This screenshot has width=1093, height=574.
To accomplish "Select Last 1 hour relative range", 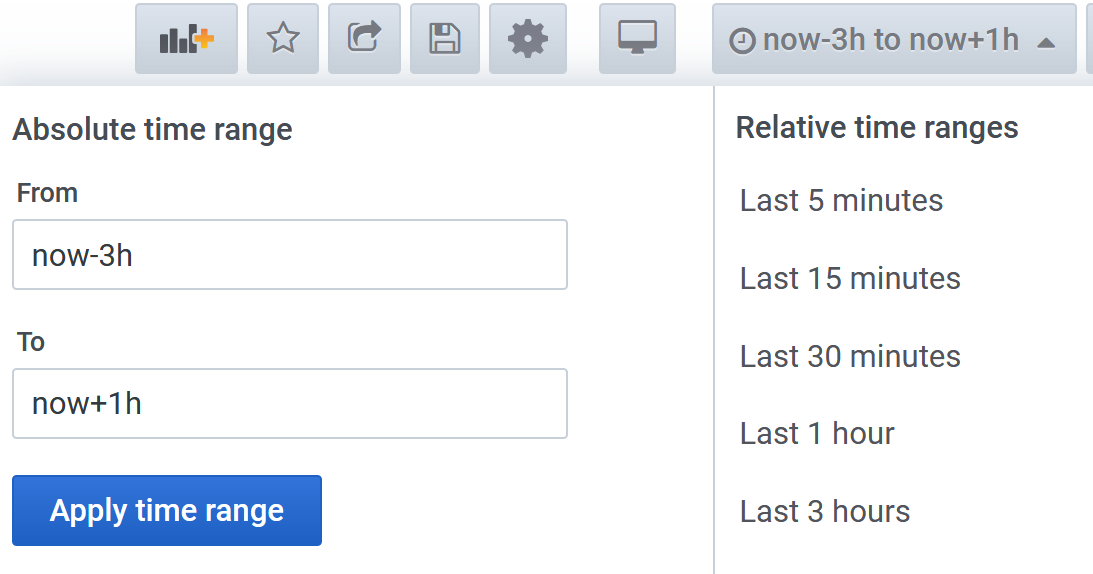I will pyautogui.click(x=817, y=434).
